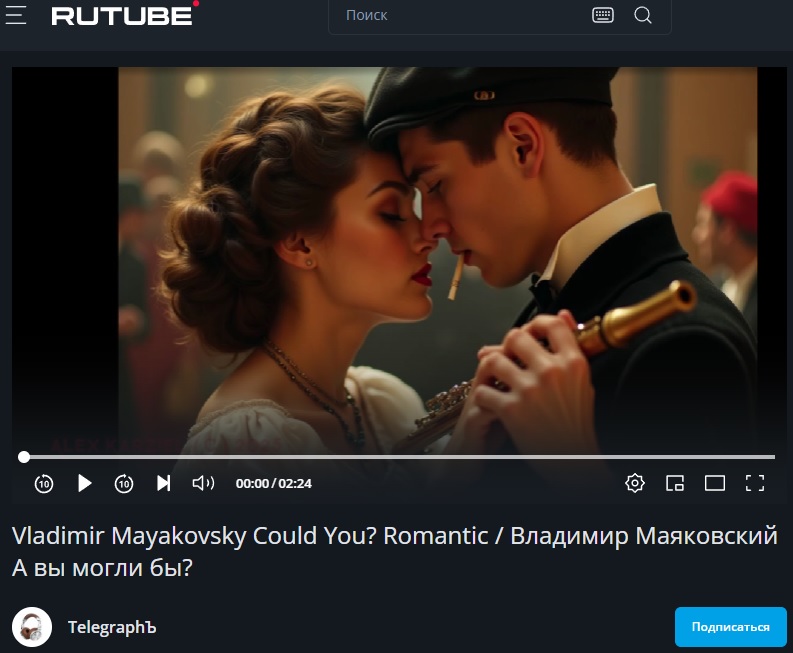Play the video
The image size is (793, 653).
click(x=84, y=484)
